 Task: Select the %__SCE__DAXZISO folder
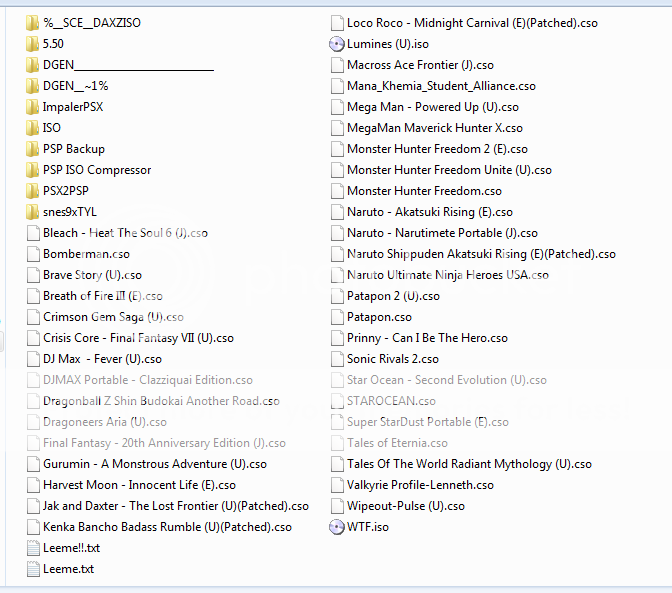(x=91, y=23)
